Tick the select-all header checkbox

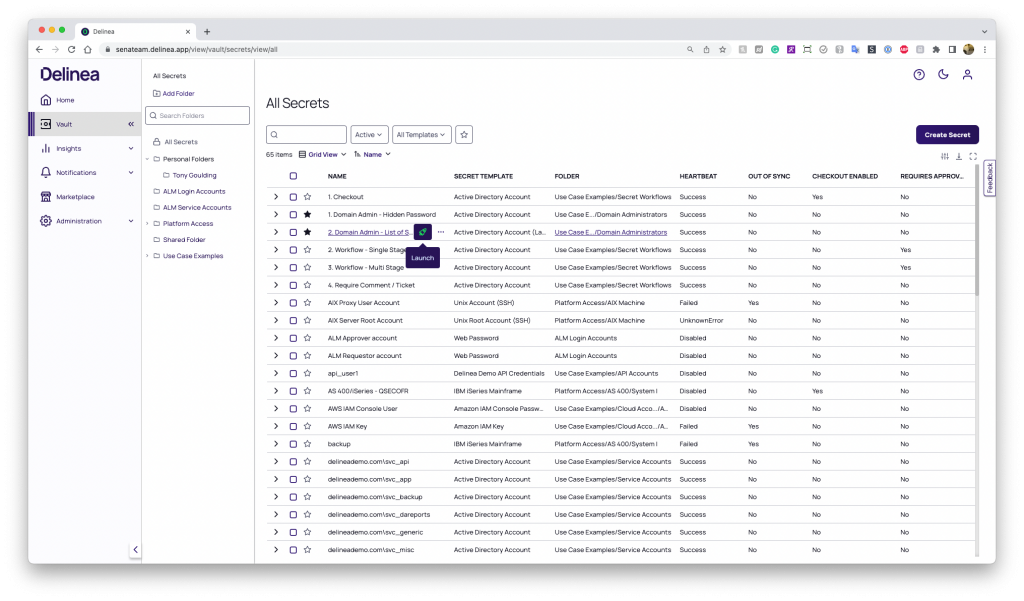pos(293,176)
